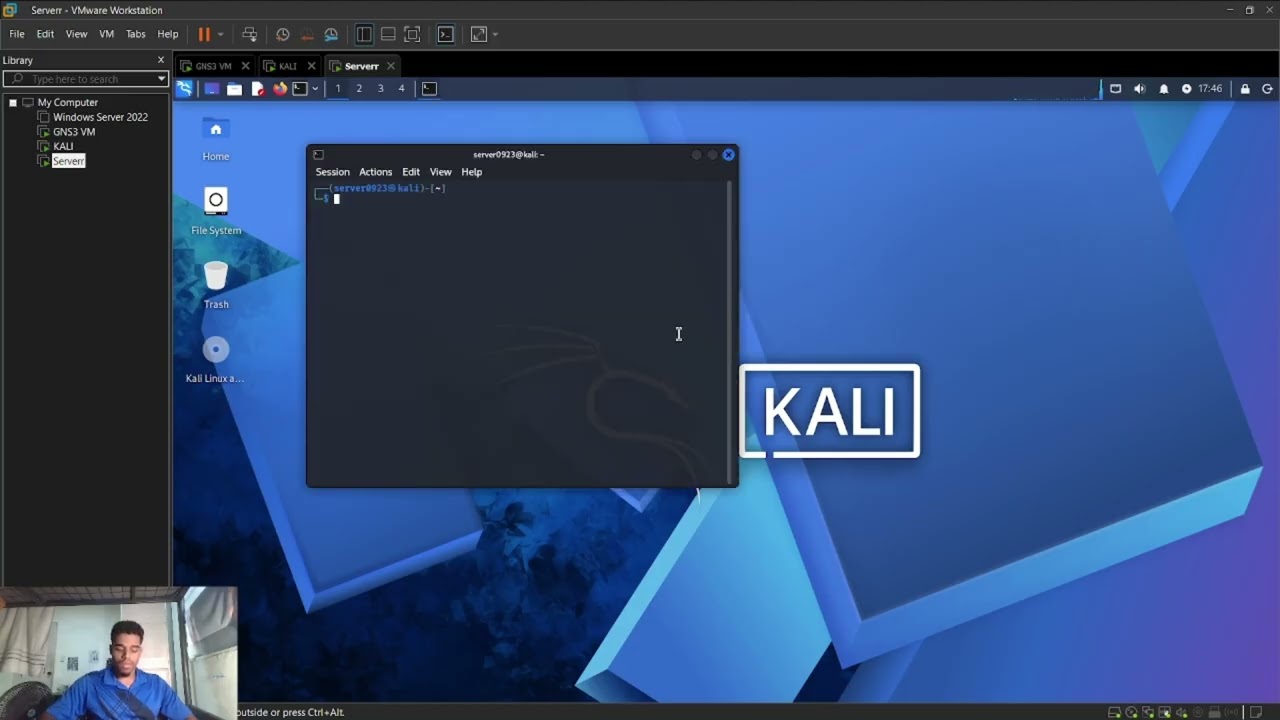
Task: Switch to workspace 2
Action: tap(359, 89)
